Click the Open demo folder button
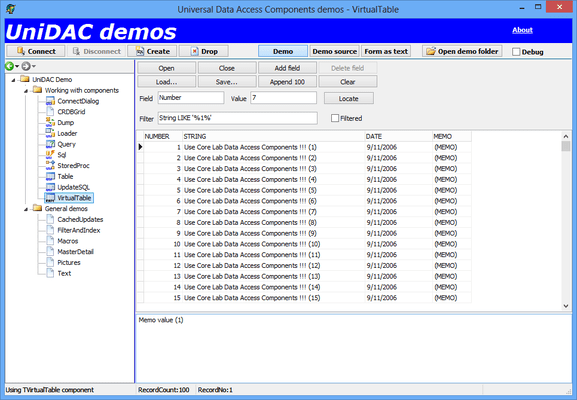Viewport: 577px width, 400px height. pos(462,52)
